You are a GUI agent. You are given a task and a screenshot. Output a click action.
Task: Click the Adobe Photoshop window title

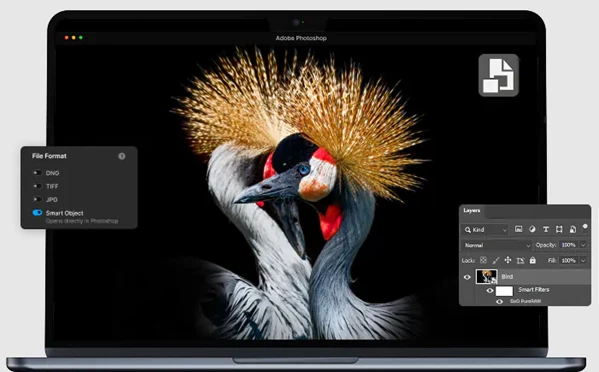[x=301, y=38]
